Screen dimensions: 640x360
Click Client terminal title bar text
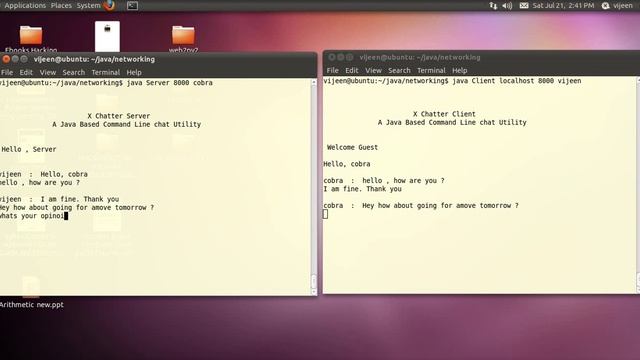[x=420, y=57]
